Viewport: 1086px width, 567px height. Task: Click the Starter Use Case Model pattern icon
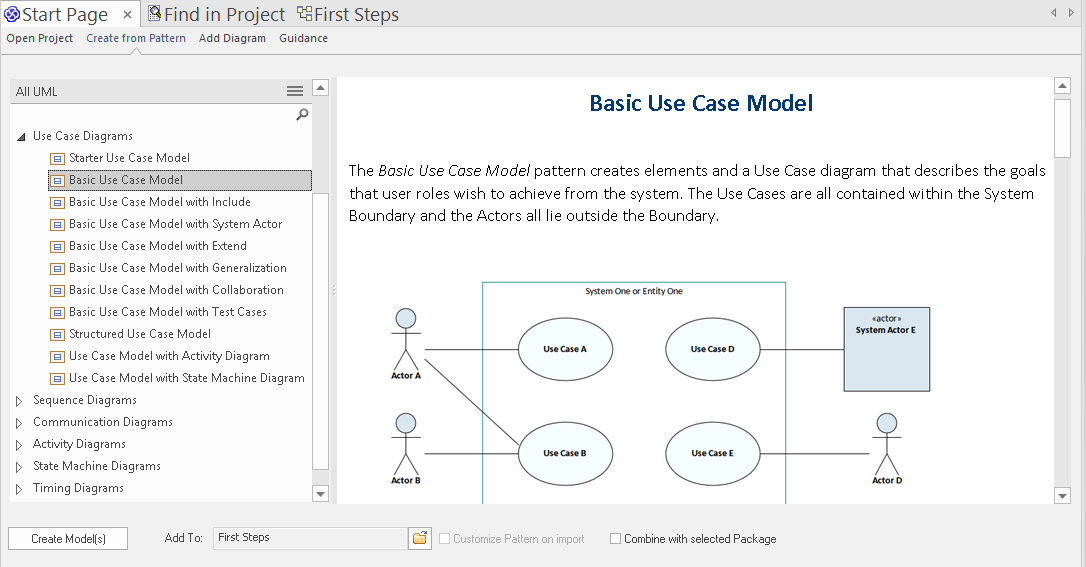[x=57, y=158]
